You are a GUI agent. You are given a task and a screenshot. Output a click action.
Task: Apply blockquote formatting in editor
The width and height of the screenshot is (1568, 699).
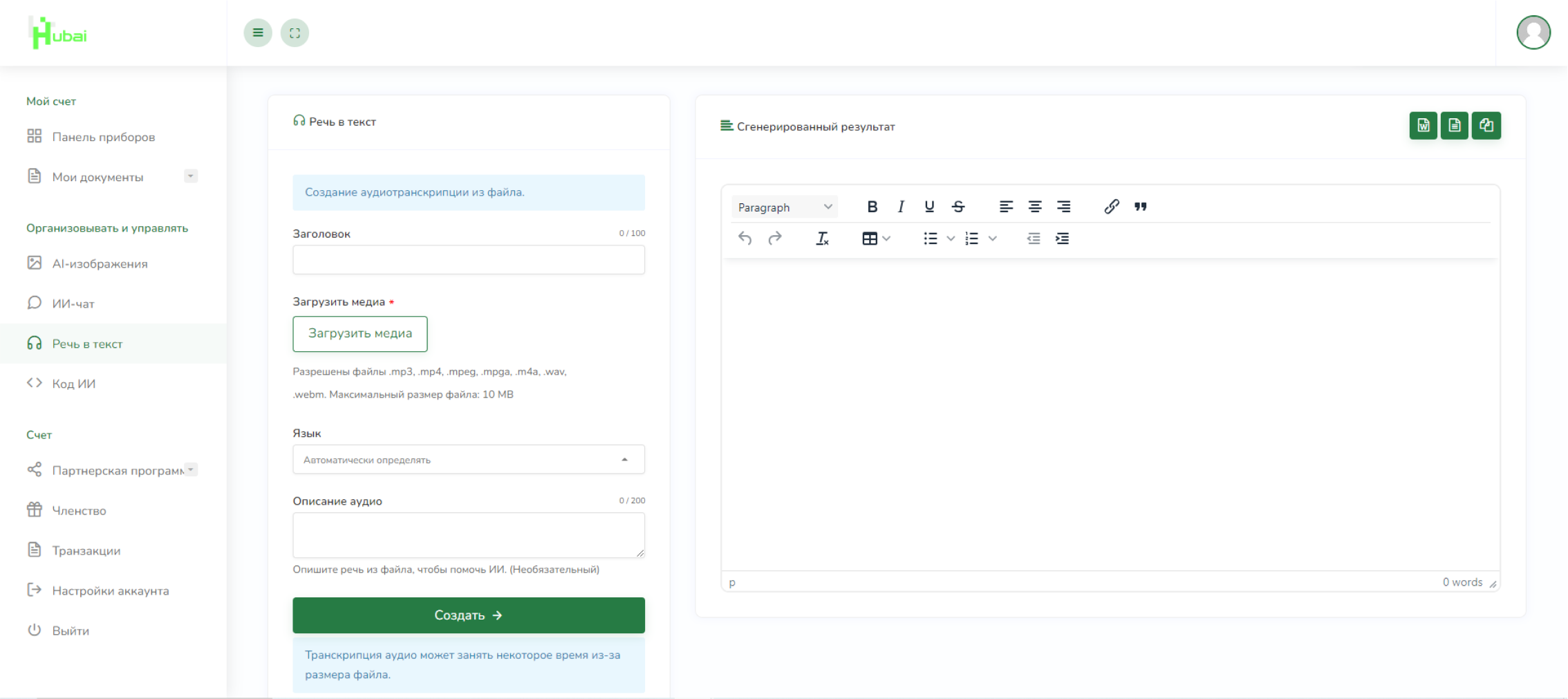1140,207
